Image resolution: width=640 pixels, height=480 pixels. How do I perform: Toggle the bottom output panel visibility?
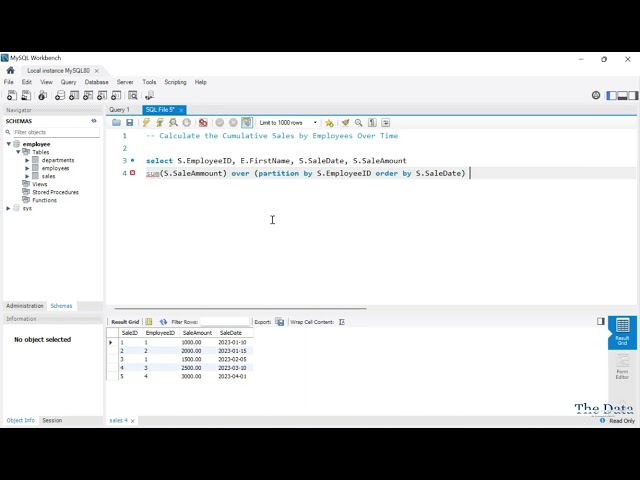pyautogui.click(x=622, y=96)
